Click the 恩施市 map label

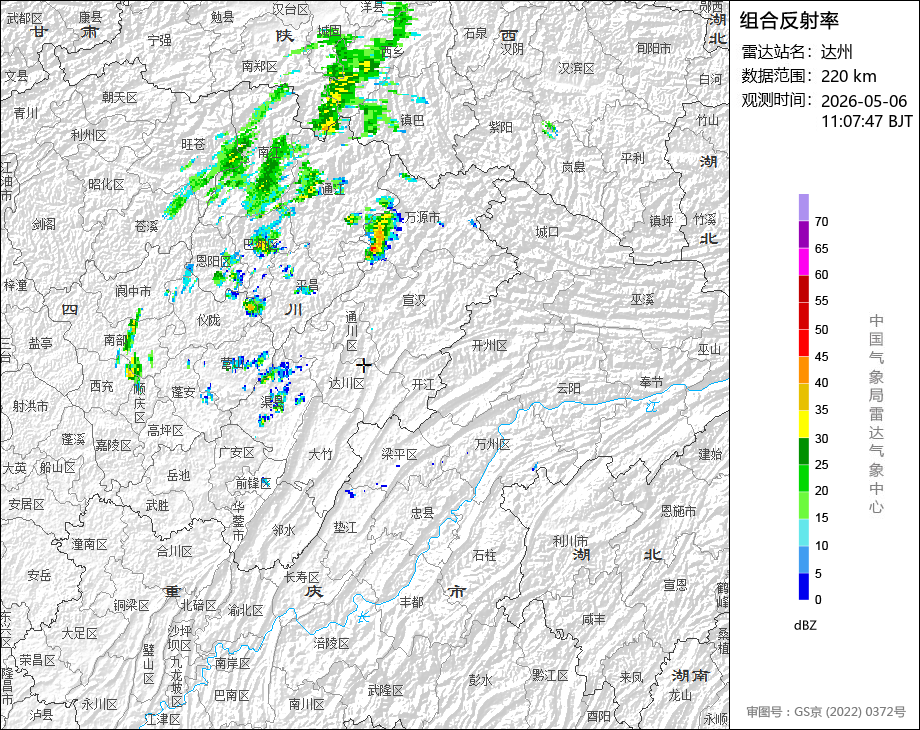tap(678, 511)
